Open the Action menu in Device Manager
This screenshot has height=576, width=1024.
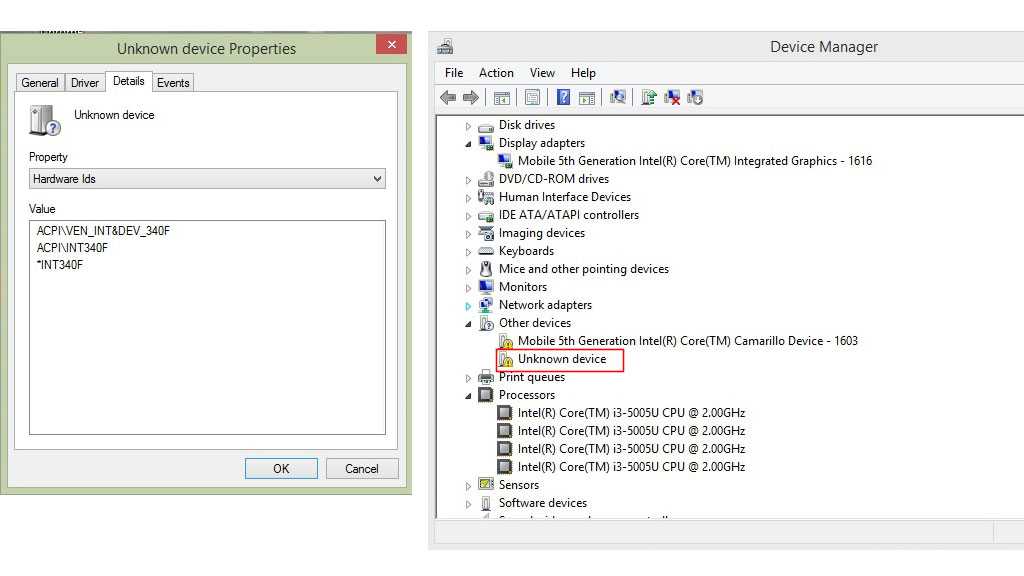coord(496,72)
